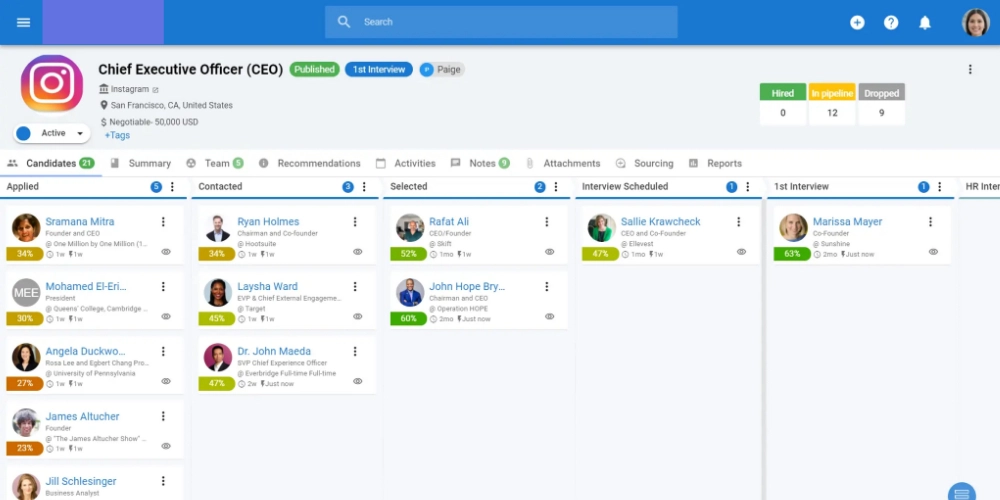Toggle eye icon on Sallie Krawcheck card

click(x=741, y=252)
